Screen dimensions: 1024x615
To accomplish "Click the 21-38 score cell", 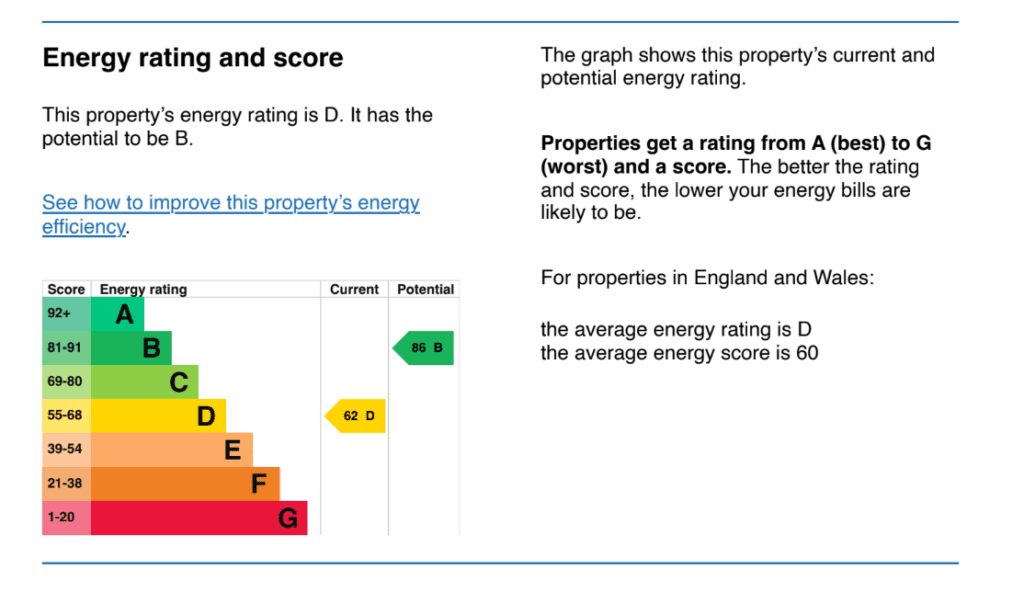I will coord(66,484).
